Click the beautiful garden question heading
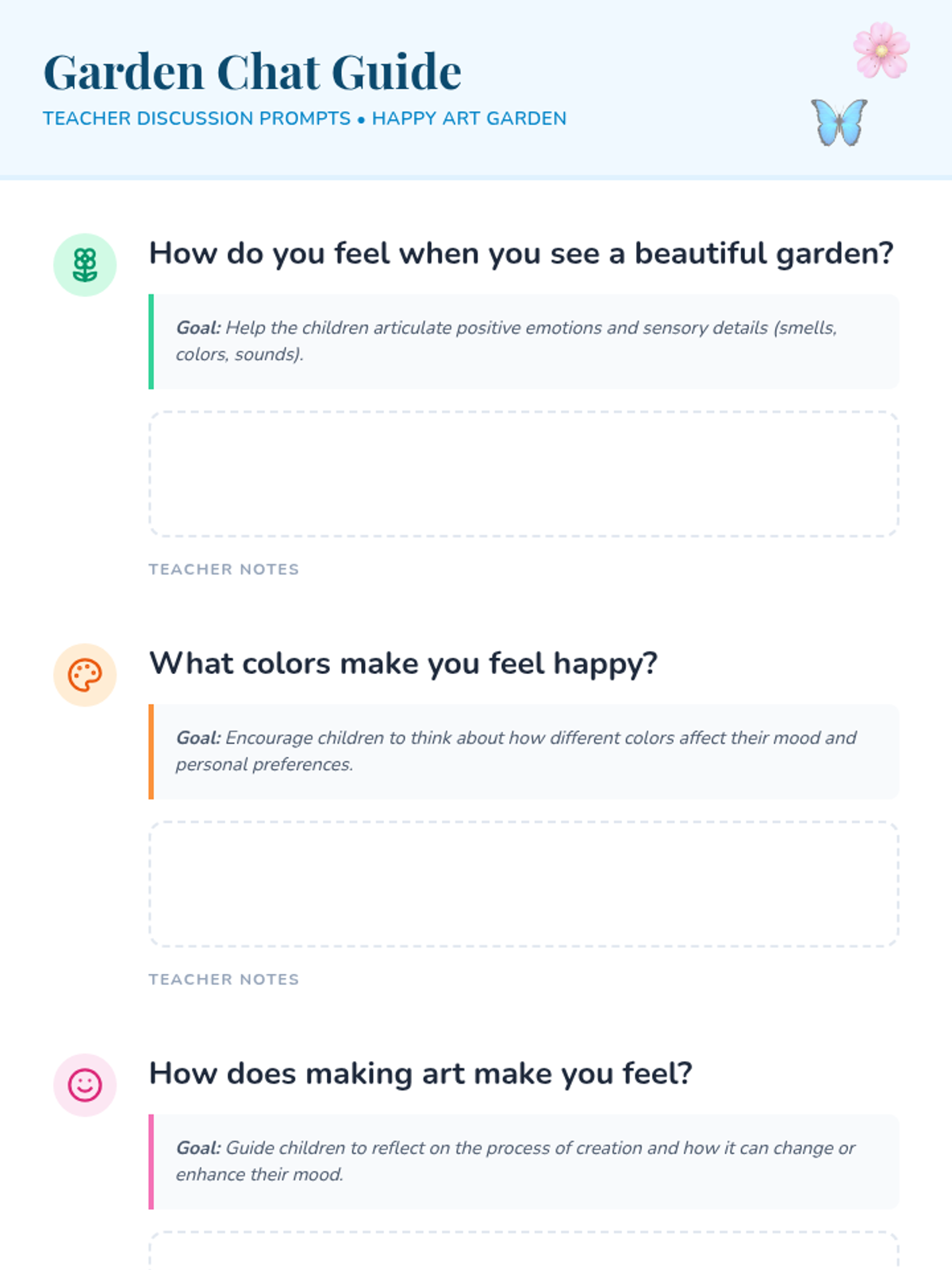The image size is (952, 1270). (x=521, y=254)
